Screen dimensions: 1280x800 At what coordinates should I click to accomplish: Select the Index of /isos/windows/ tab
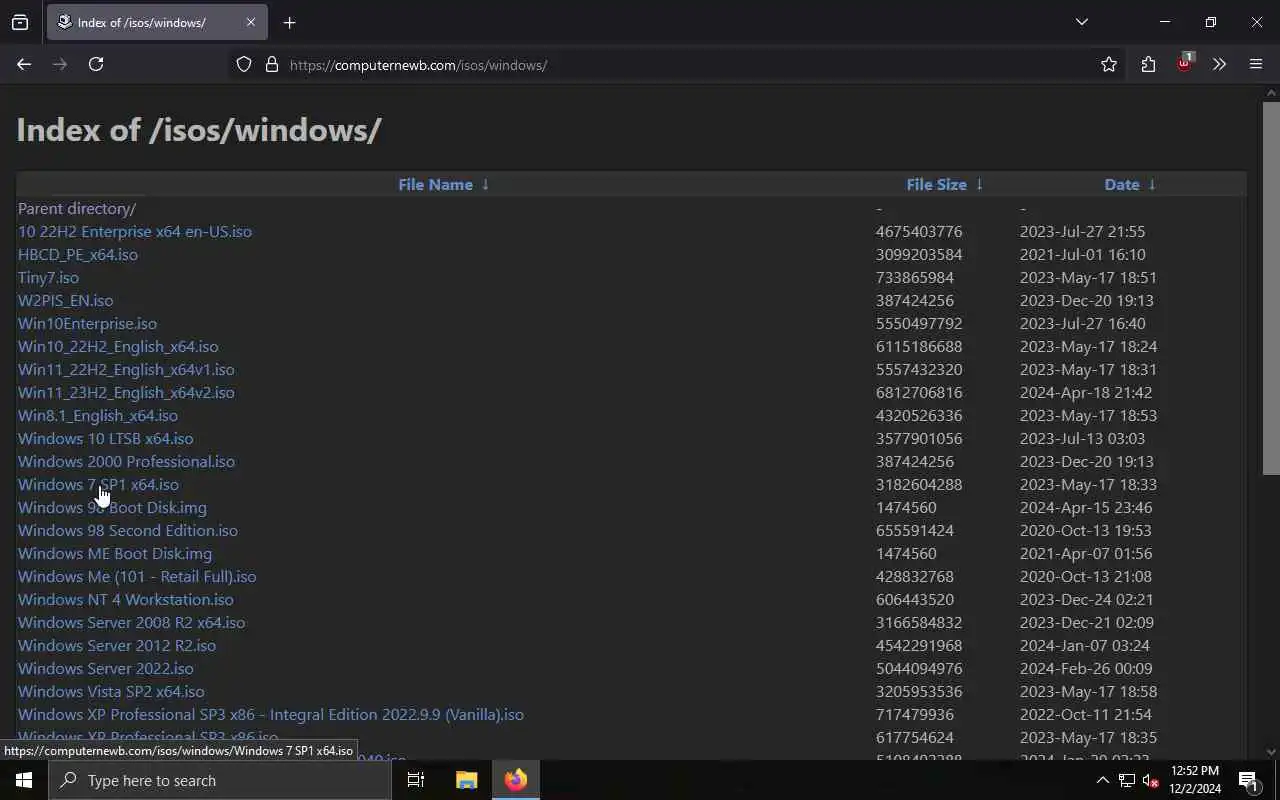[157, 22]
